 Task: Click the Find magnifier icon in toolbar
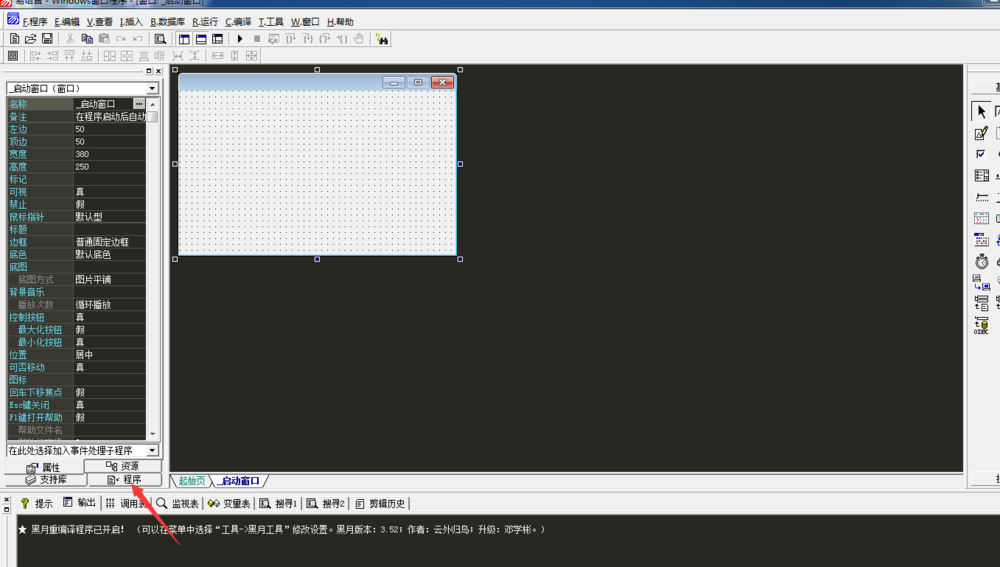click(x=160, y=39)
